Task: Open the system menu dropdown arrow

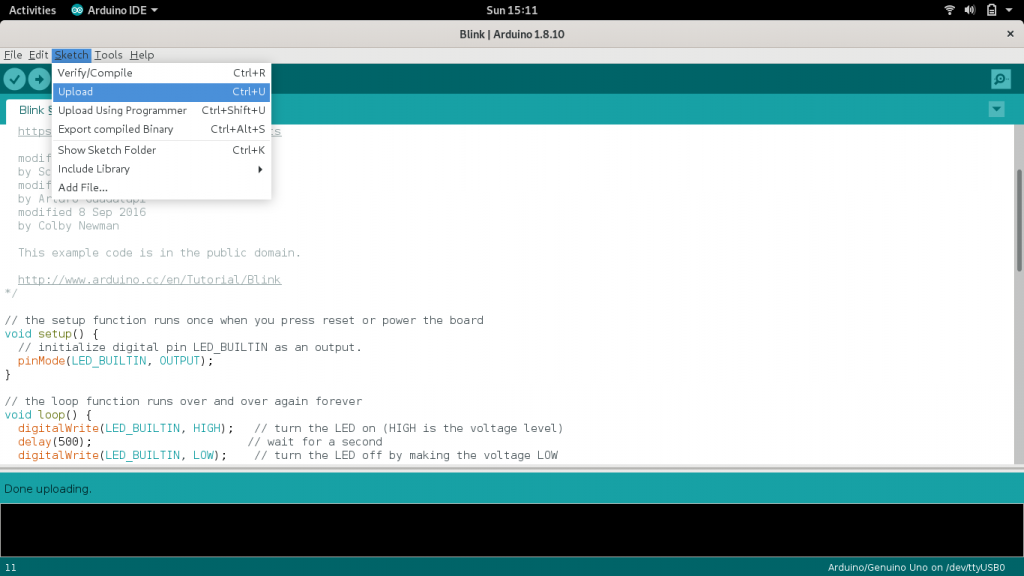Action: (1010, 10)
